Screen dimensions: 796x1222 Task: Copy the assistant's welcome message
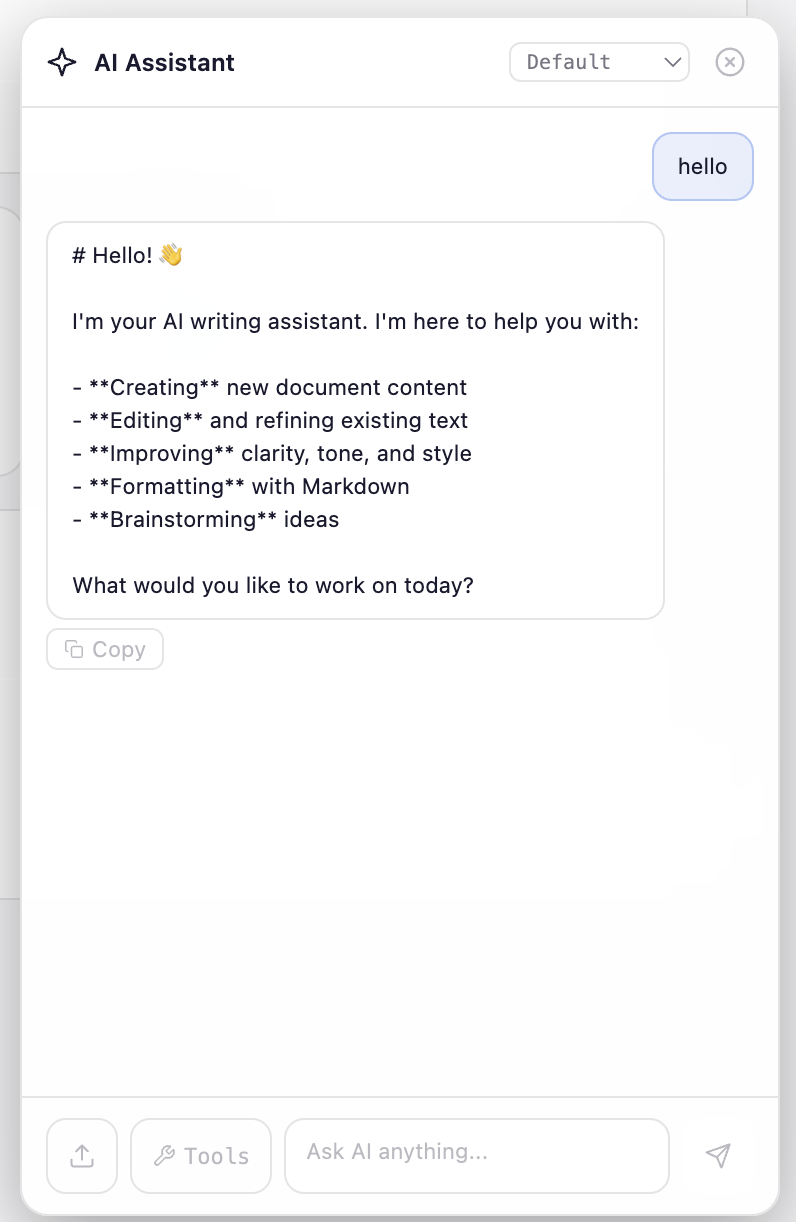(104, 648)
